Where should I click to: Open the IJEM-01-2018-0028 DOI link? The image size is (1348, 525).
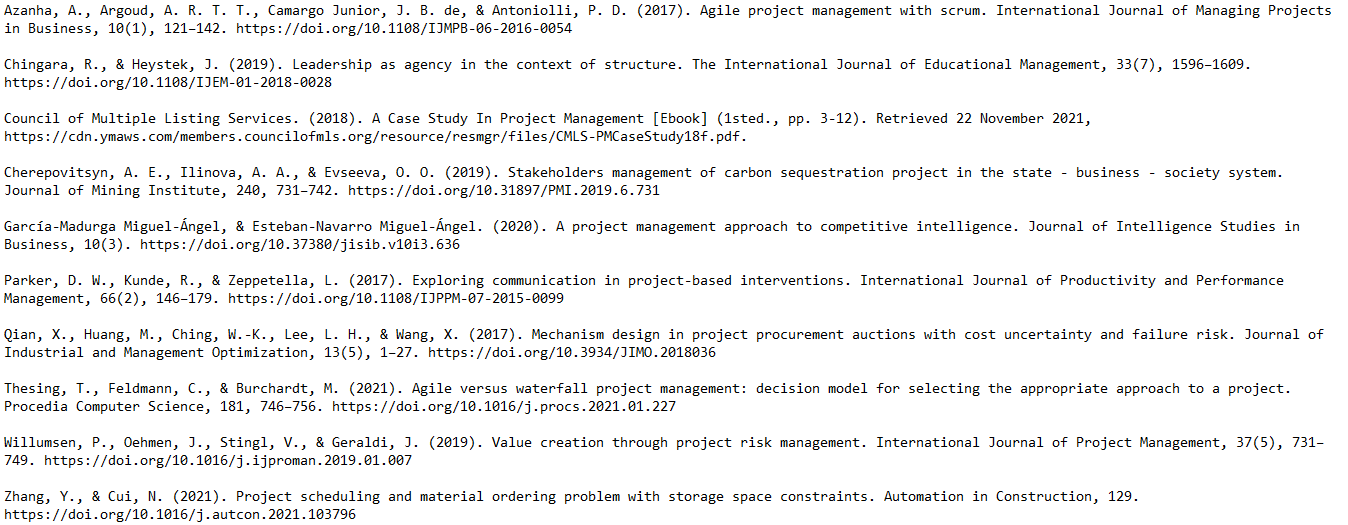click(168, 83)
